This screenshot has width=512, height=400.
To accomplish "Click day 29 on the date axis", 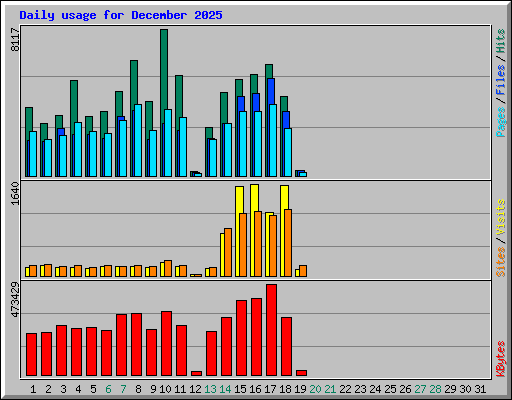I will 450,389.
